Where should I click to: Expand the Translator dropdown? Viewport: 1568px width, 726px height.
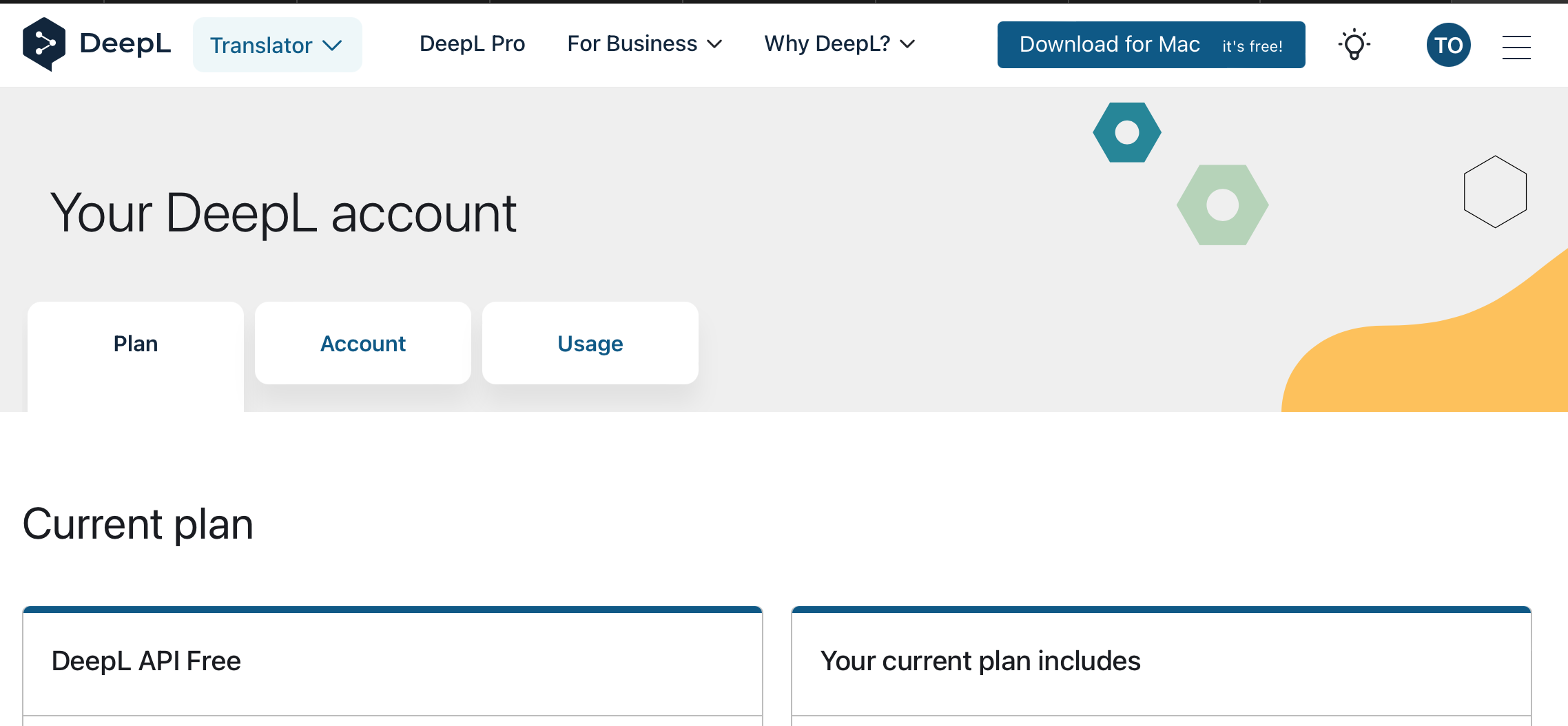[277, 45]
